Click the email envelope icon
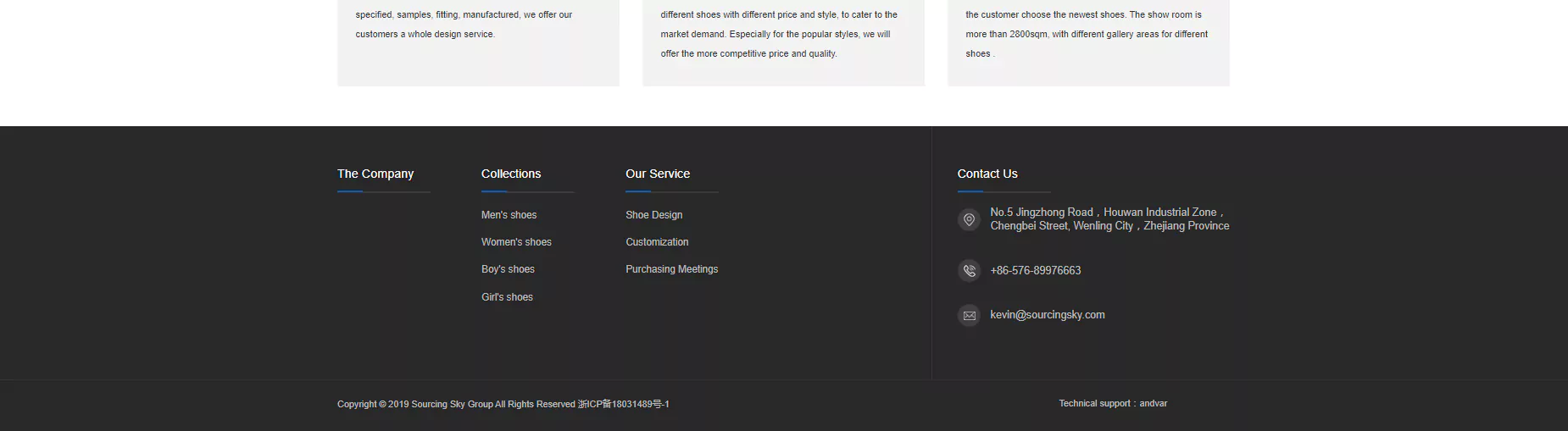The width and height of the screenshot is (1568, 431). coord(969,316)
